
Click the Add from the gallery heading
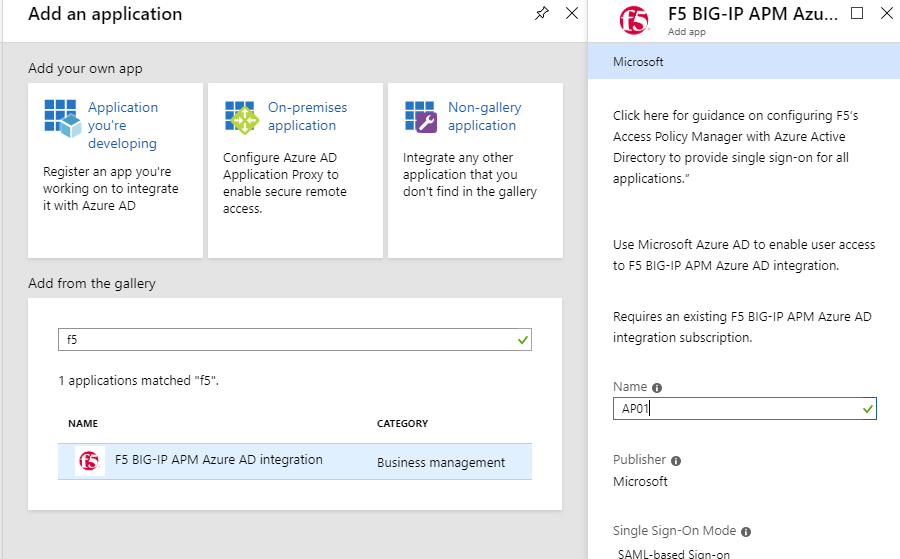tap(92, 284)
